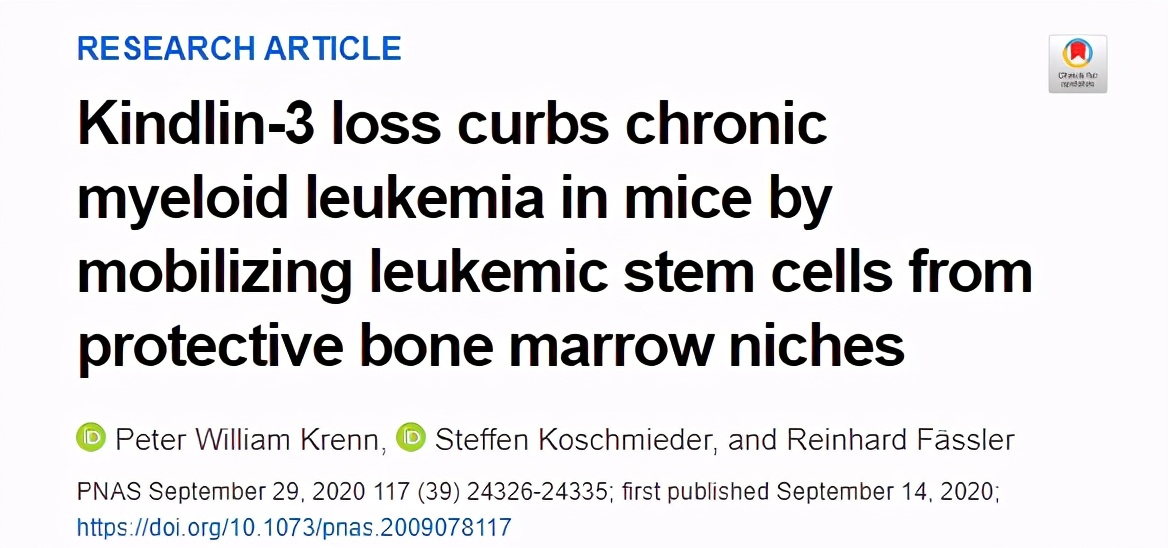Click the title line "protective bone marrow niches"
Viewport: 1168px width, 548px height.
pos(490,345)
